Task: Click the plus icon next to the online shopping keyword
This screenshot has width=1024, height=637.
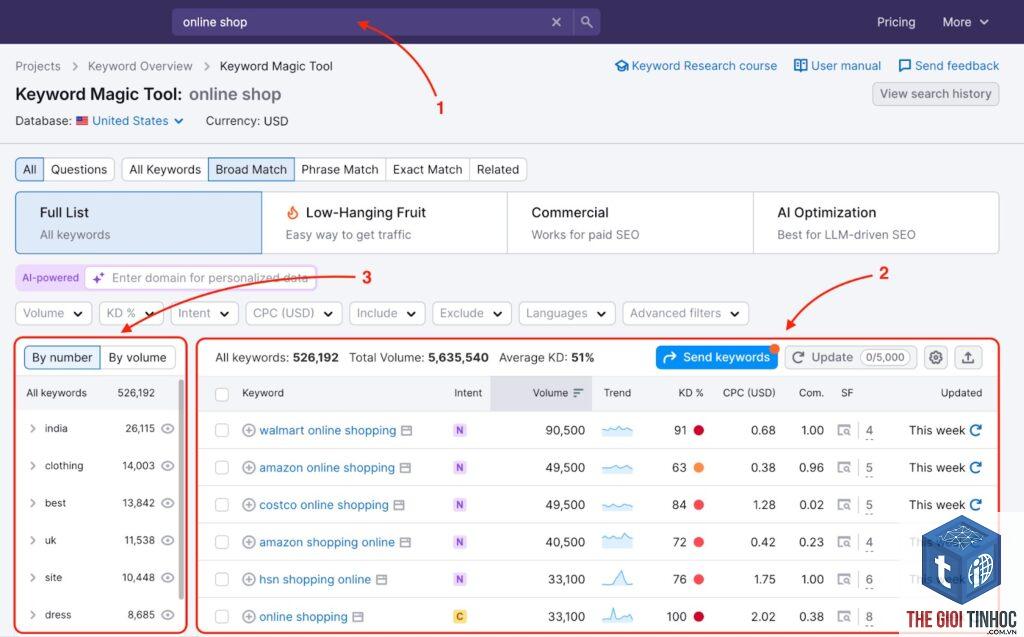Action: (x=248, y=617)
